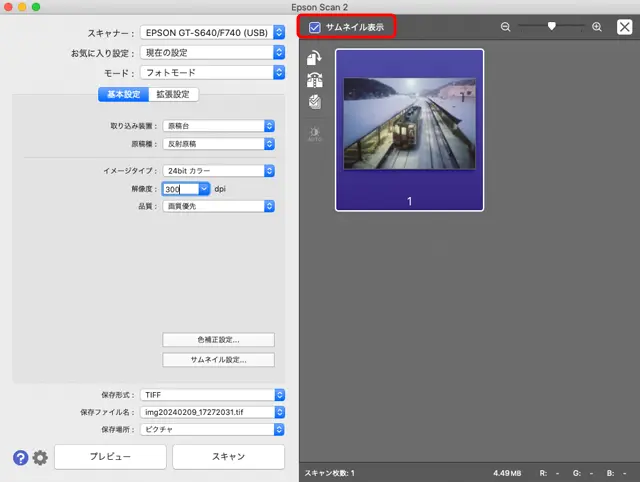Click the プレビュー button
The height and width of the screenshot is (482, 640).
pyautogui.click(x=110, y=456)
